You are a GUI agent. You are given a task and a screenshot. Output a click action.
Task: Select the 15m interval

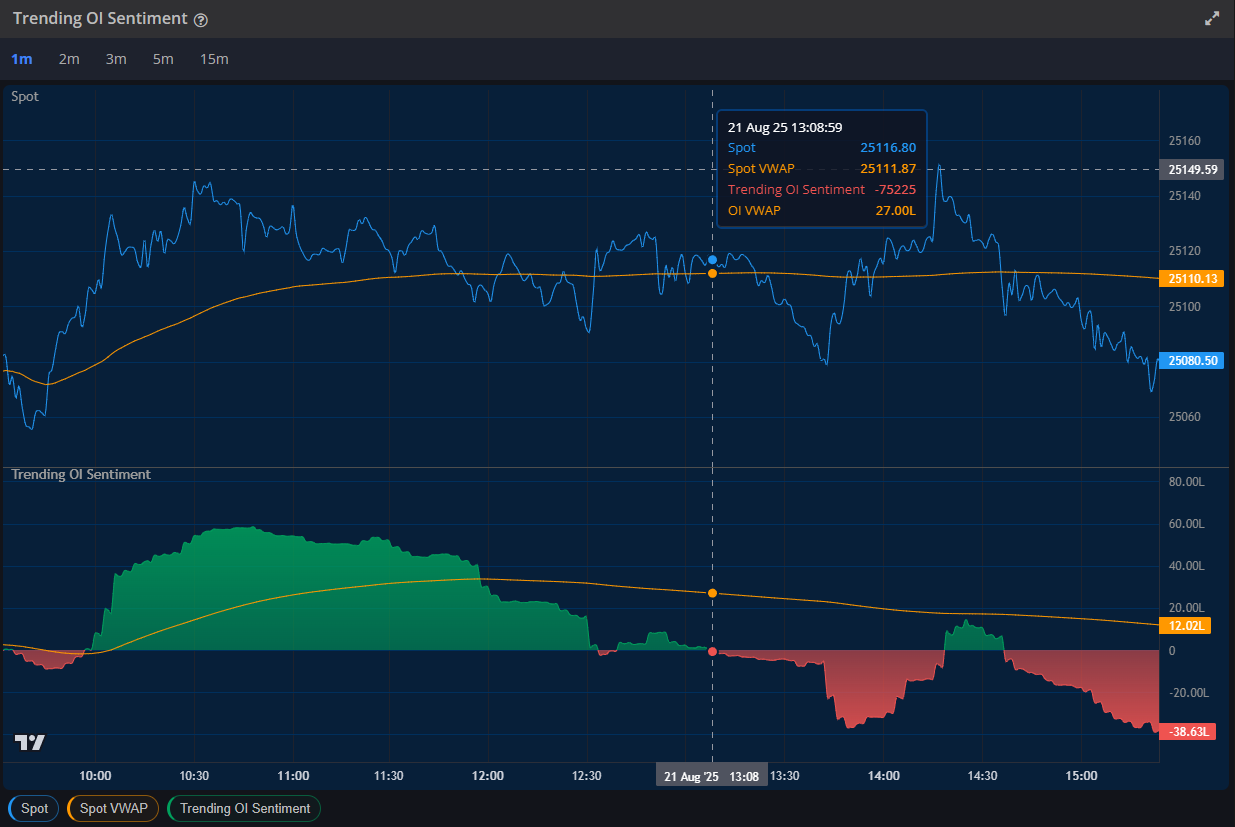pos(214,59)
